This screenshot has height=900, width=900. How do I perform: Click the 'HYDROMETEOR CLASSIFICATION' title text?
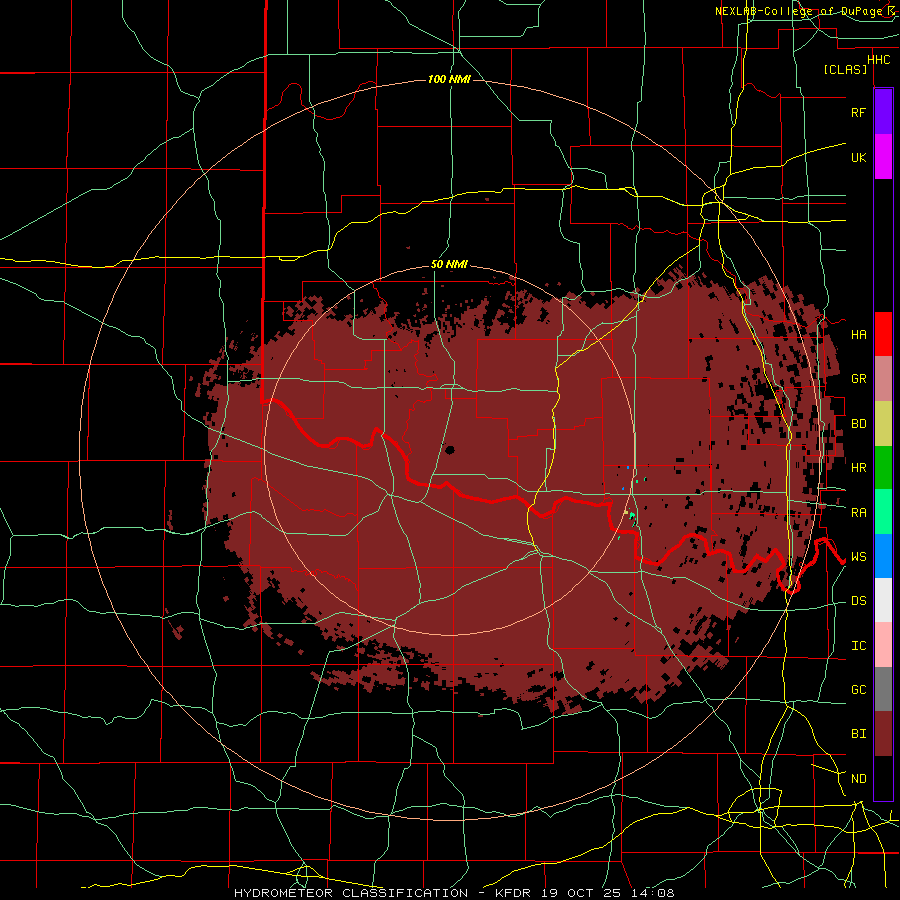pos(351,893)
